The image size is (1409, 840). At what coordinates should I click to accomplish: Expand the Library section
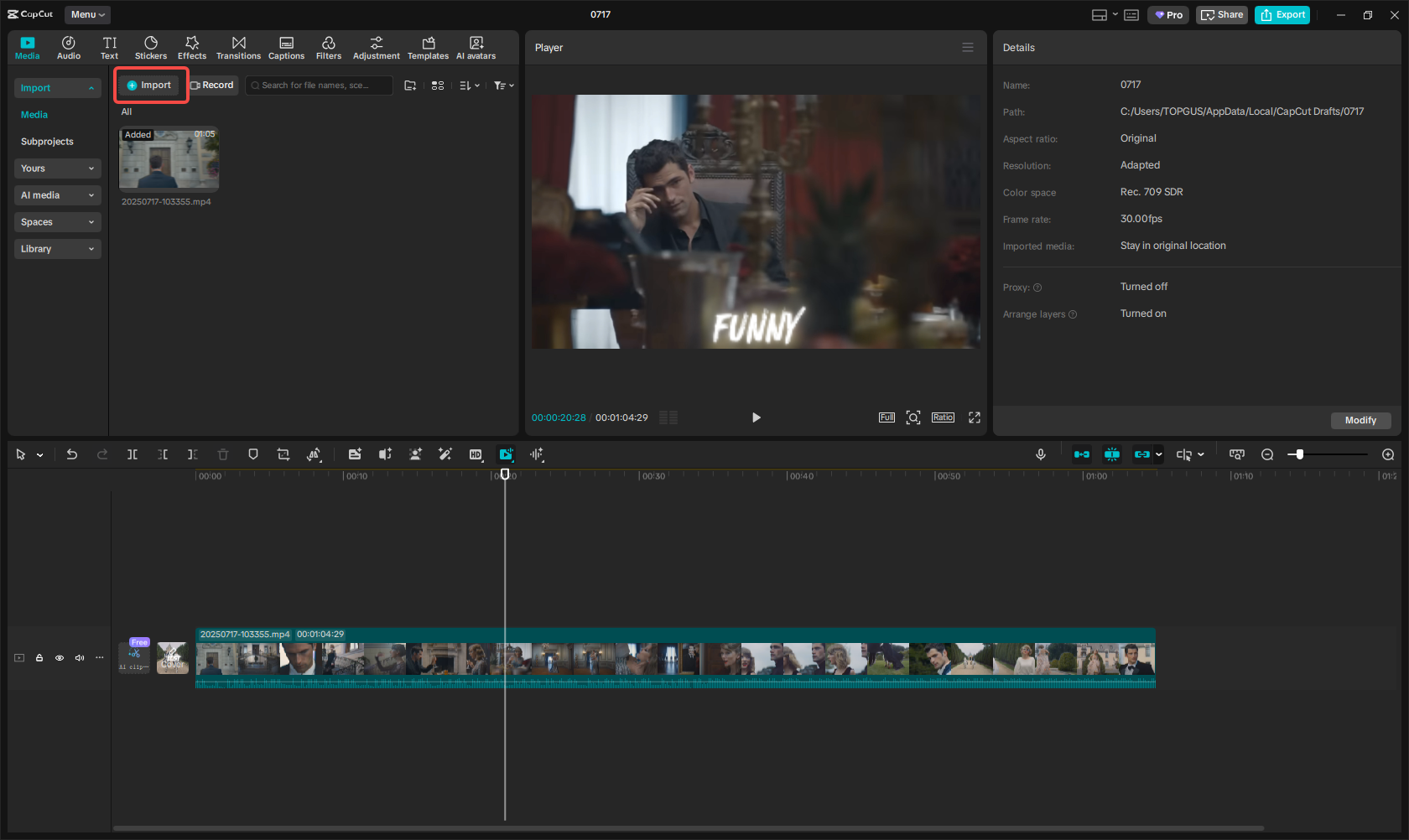click(x=57, y=249)
